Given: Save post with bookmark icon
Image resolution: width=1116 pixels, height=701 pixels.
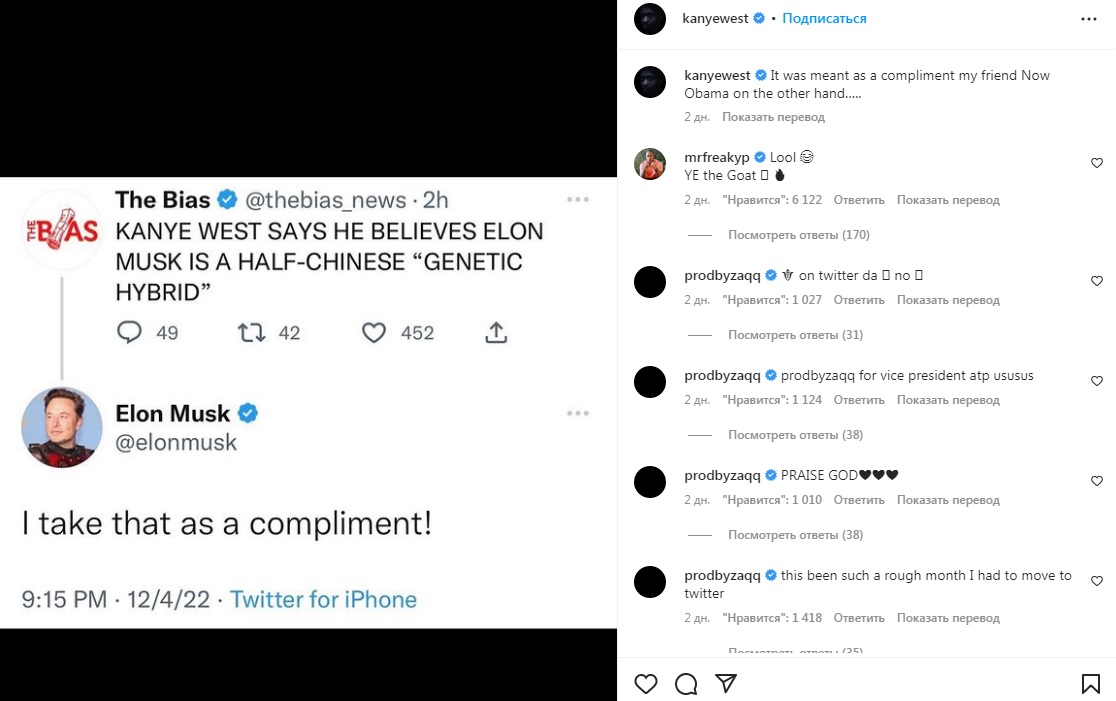Looking at the screenshot, I should pyautogui.click(x=1090, y=684).
